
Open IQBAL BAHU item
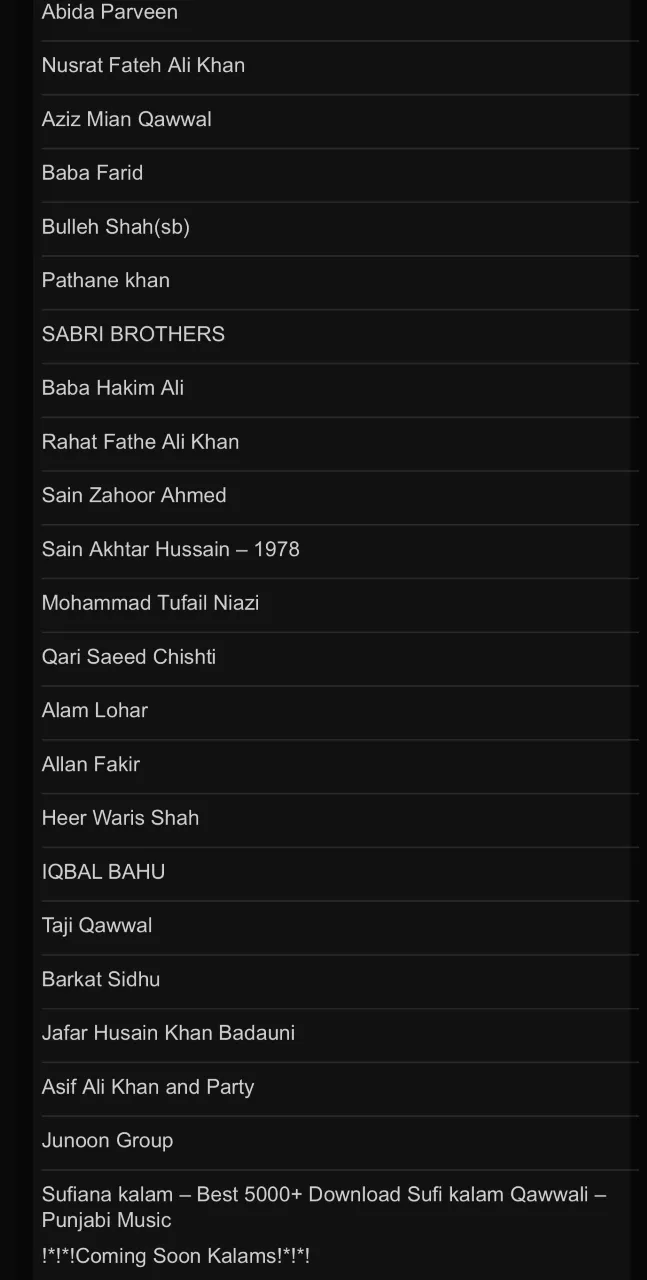tap(103, 872)
